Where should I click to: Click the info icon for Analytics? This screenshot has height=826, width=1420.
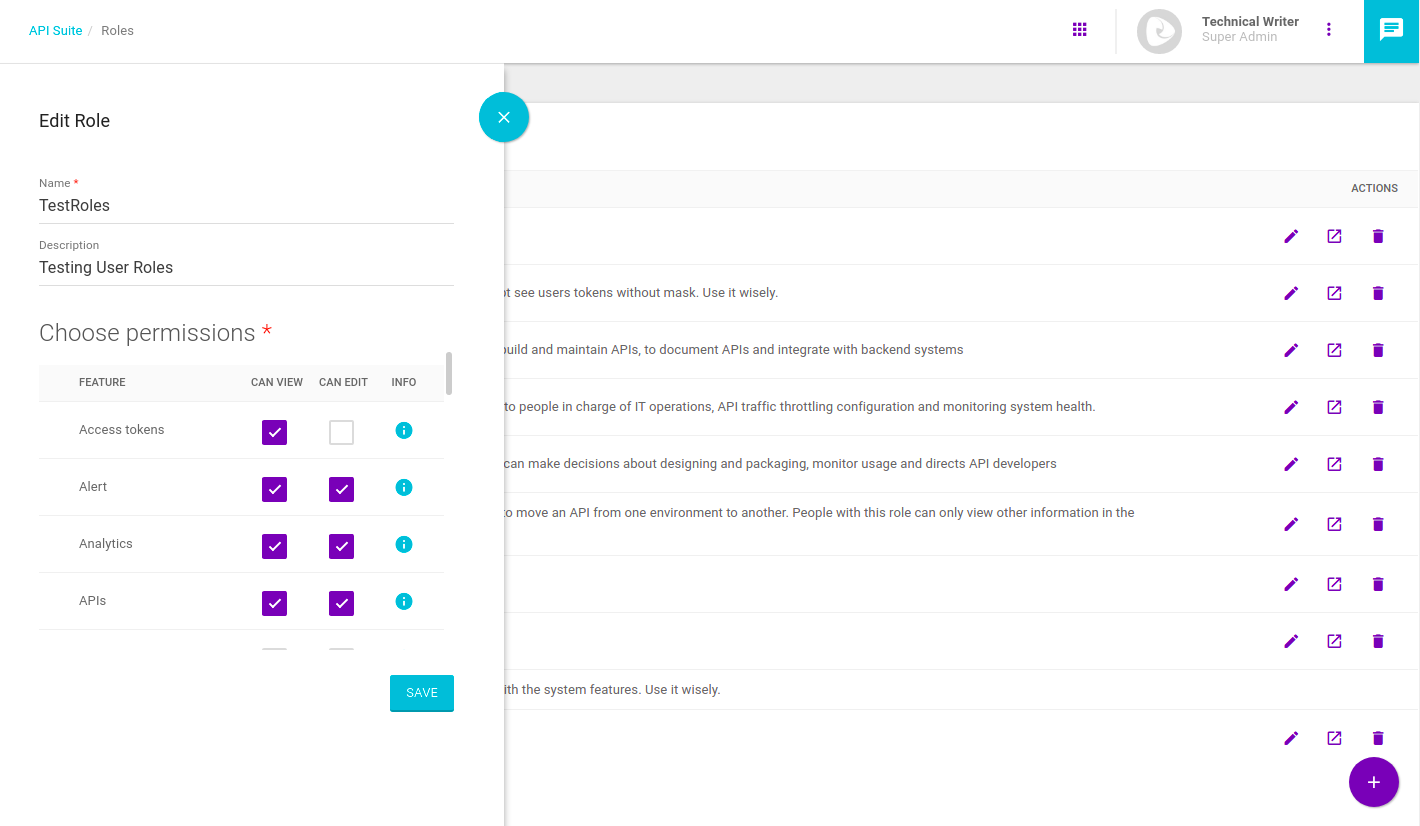coord(404,544)
